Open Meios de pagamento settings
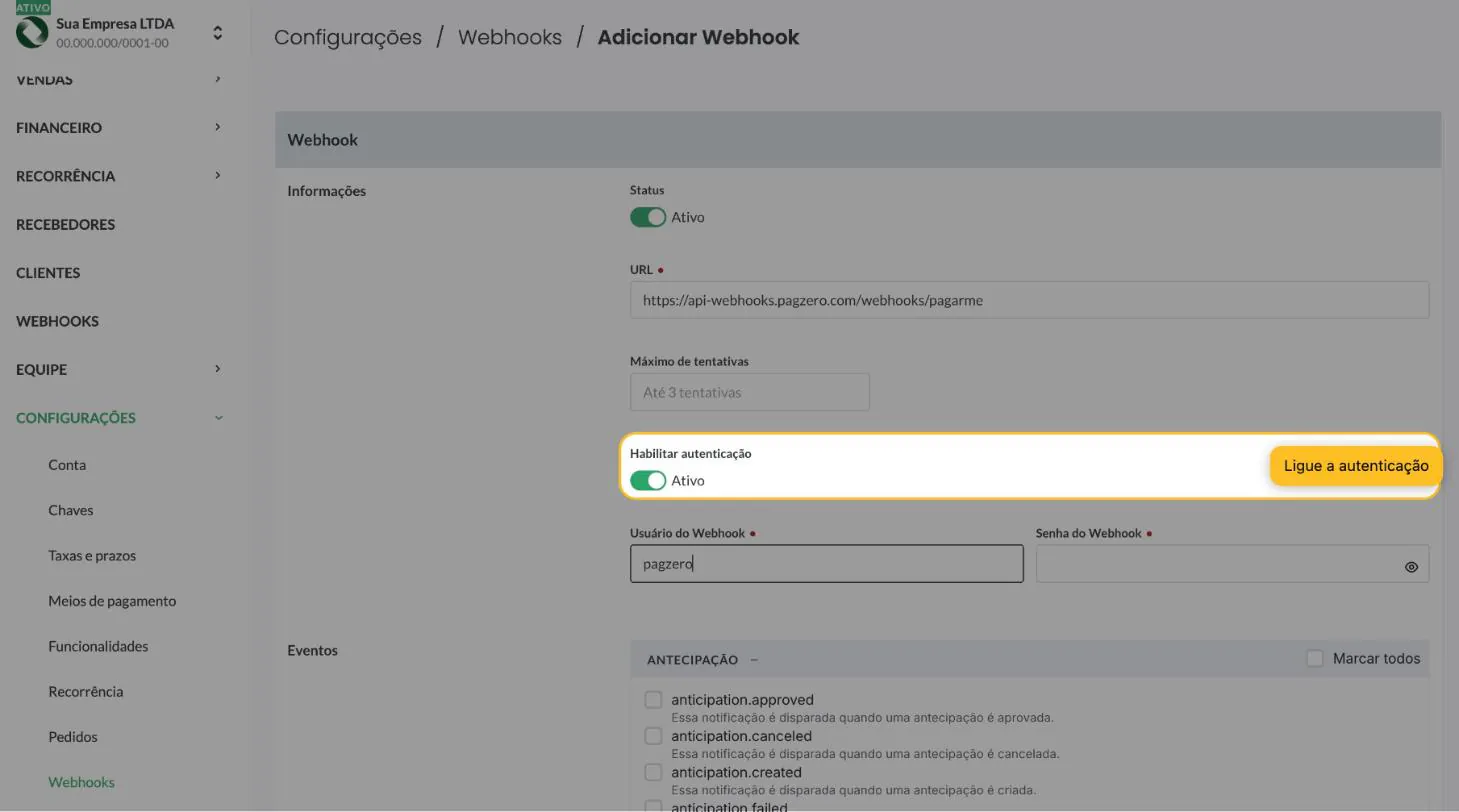This screenshot has height=812, width=1459. (x=112, y=601)
